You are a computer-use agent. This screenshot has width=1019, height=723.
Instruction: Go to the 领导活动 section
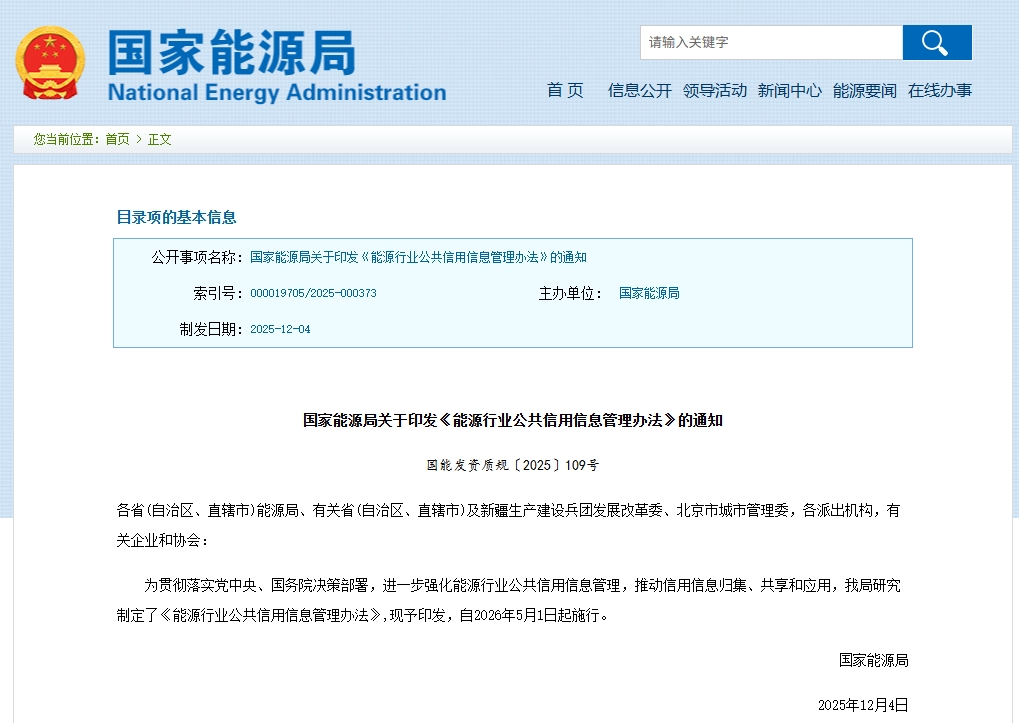pyautogui.click(x=715, y=90)
